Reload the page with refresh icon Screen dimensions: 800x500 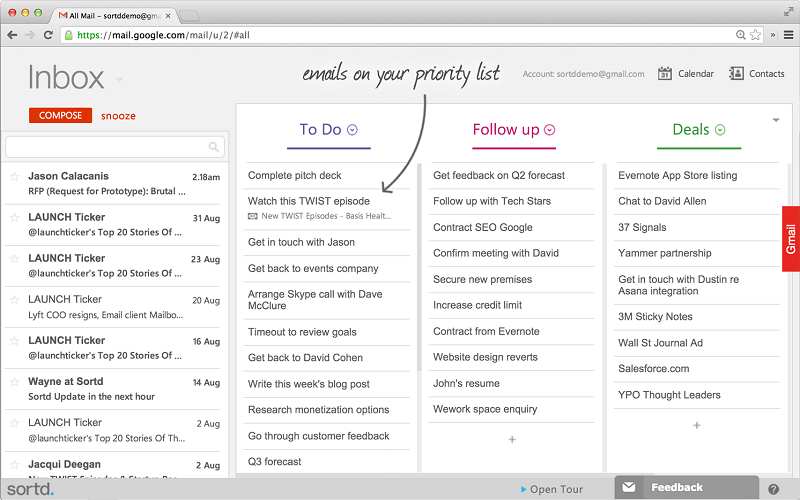click(x=48, y=35)
